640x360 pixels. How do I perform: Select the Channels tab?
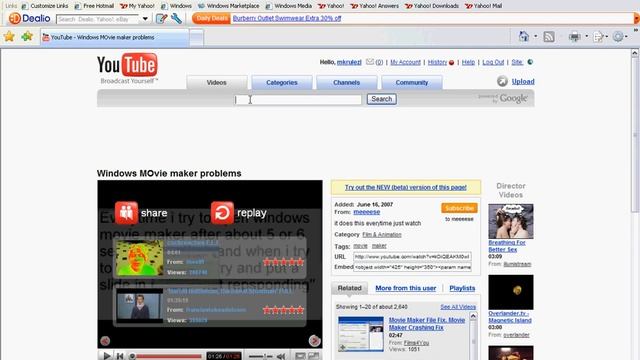point(347,82)
